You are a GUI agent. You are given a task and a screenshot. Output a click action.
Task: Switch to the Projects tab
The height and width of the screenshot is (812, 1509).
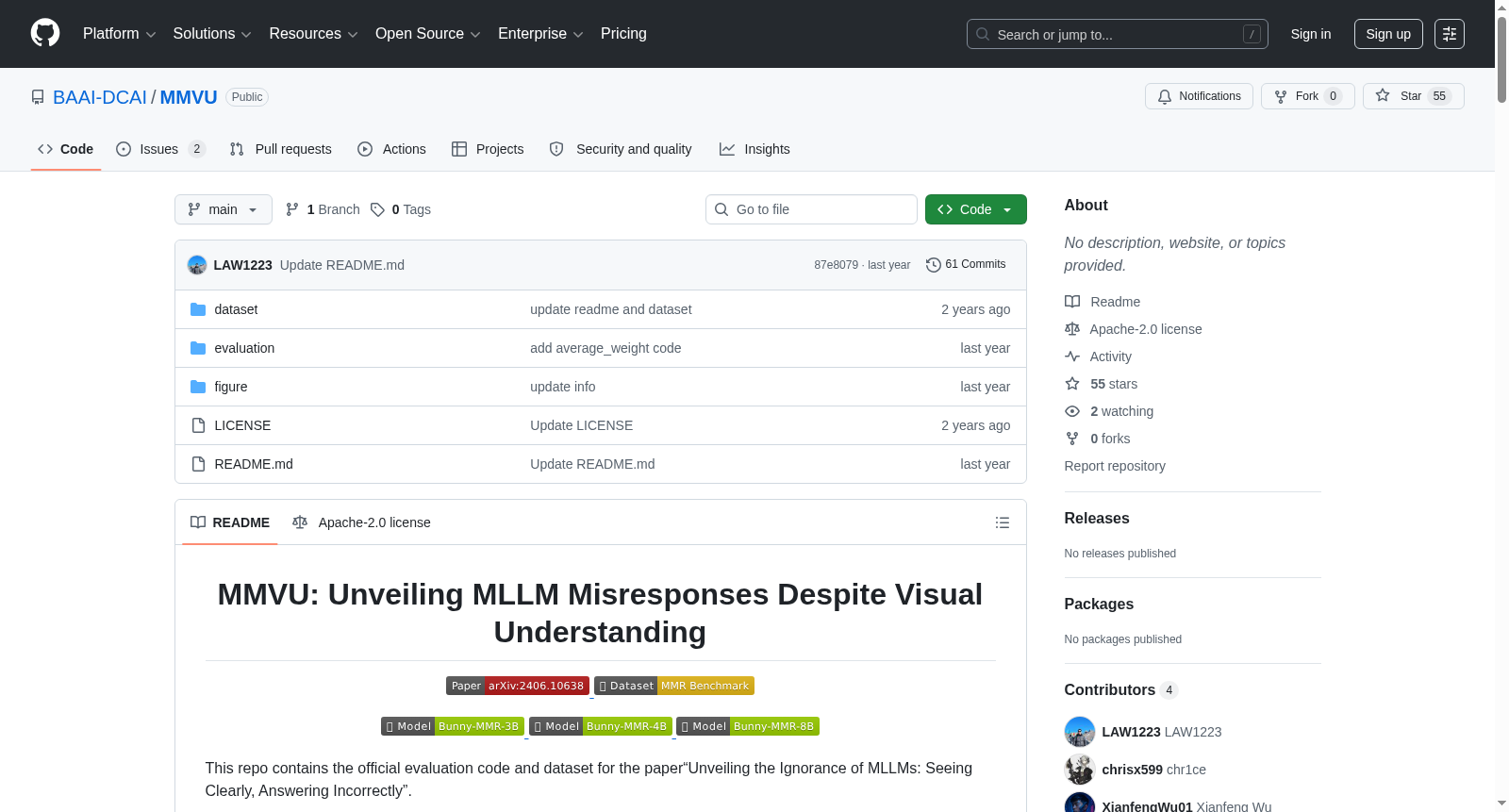(488, 149)
